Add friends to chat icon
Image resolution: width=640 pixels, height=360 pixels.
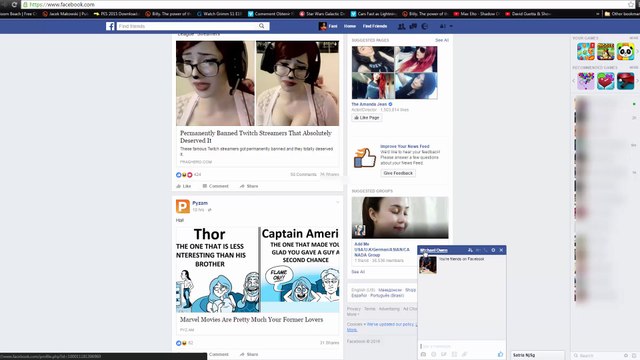tap(470, 250)
